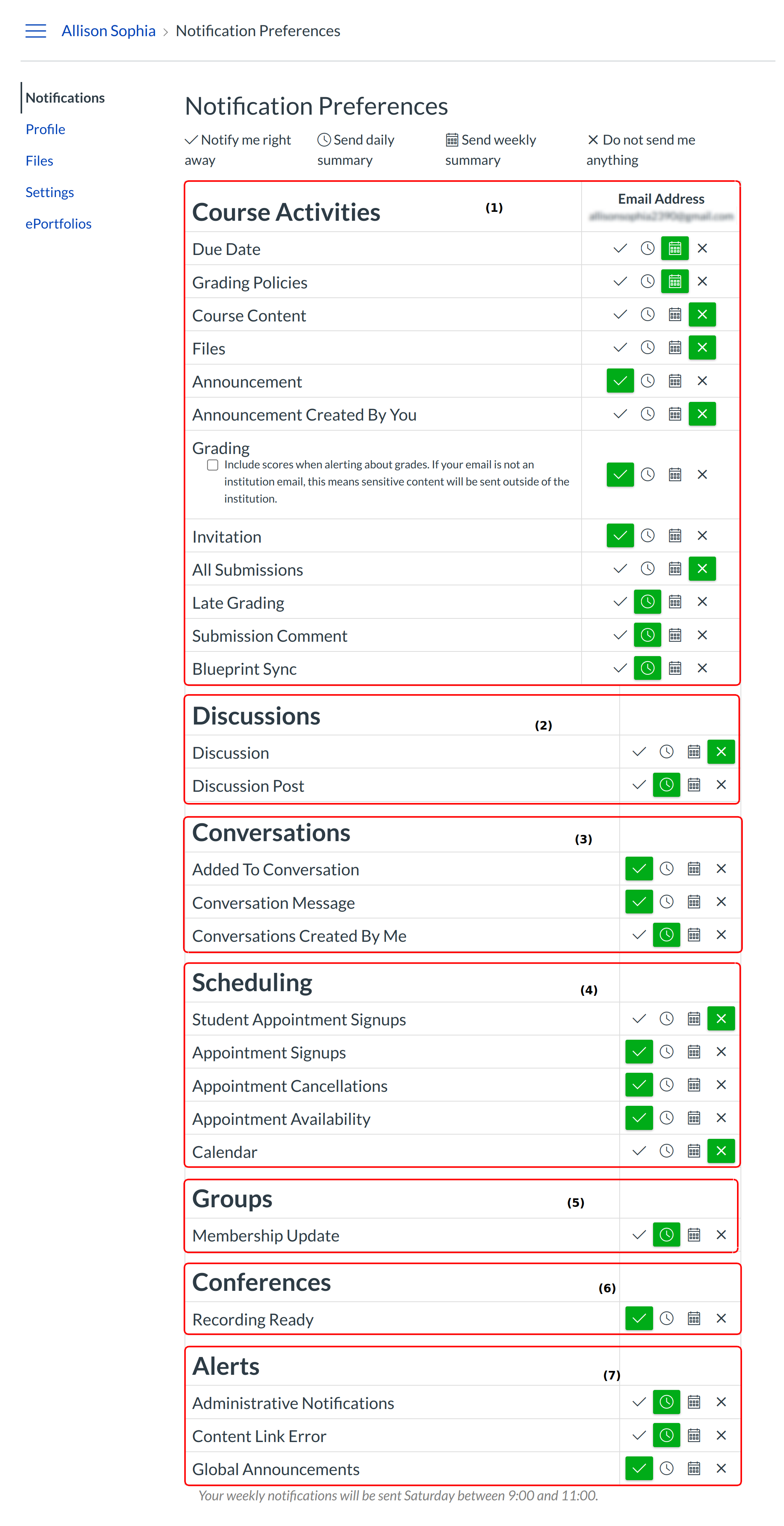Toggle Late Grading daily summary option

pos(647,602)
